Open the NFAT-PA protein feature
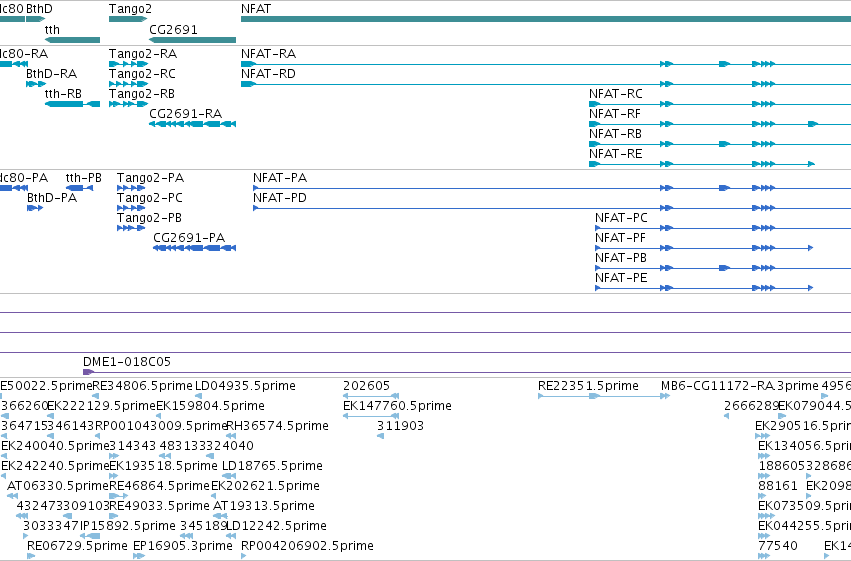This screenshot has height=561, width=851. pos(280,178)
